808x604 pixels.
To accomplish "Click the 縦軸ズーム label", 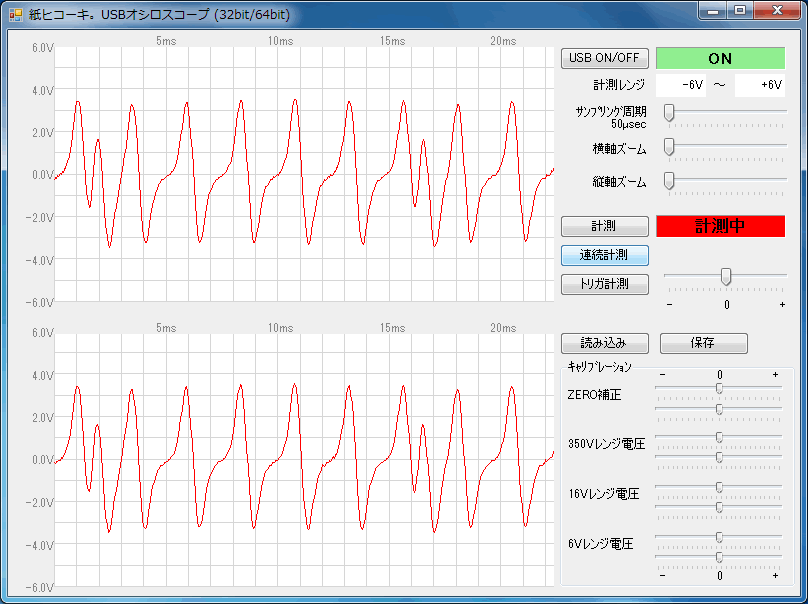I will click(619, 182).
